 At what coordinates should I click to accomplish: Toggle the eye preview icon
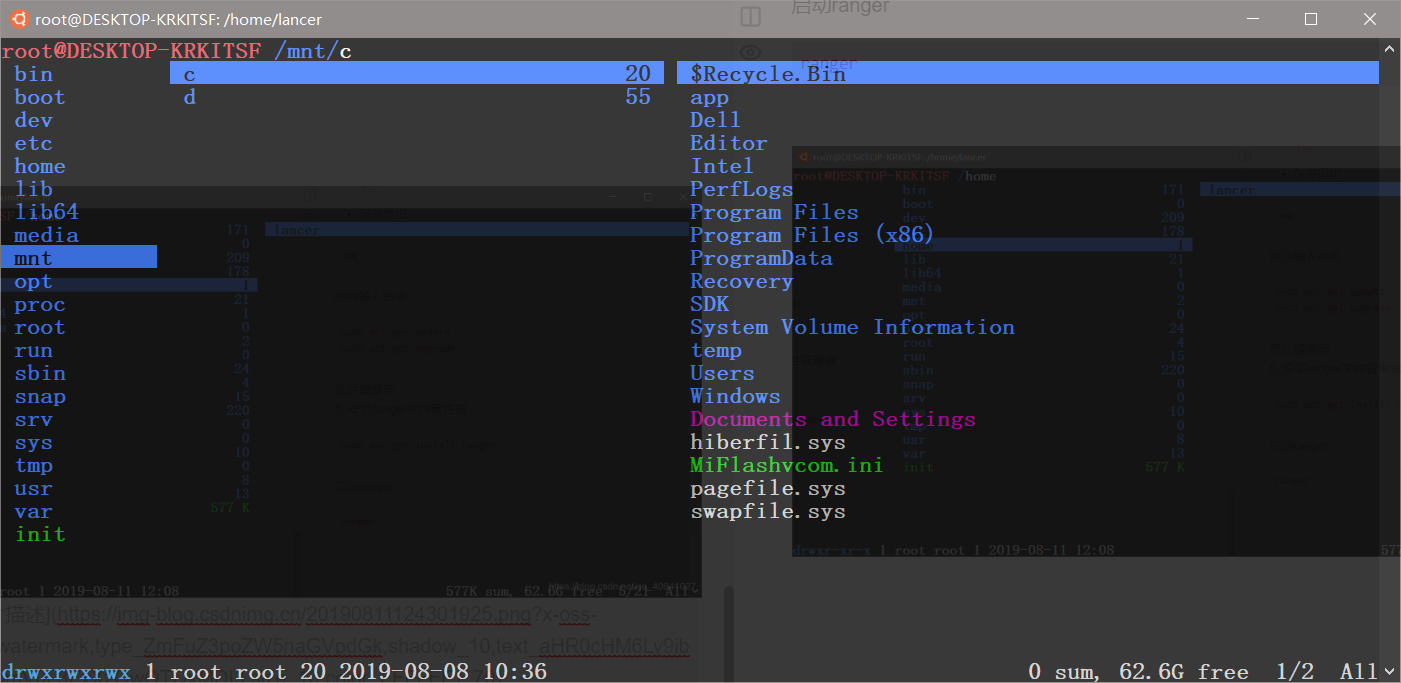tap(749, 51)
